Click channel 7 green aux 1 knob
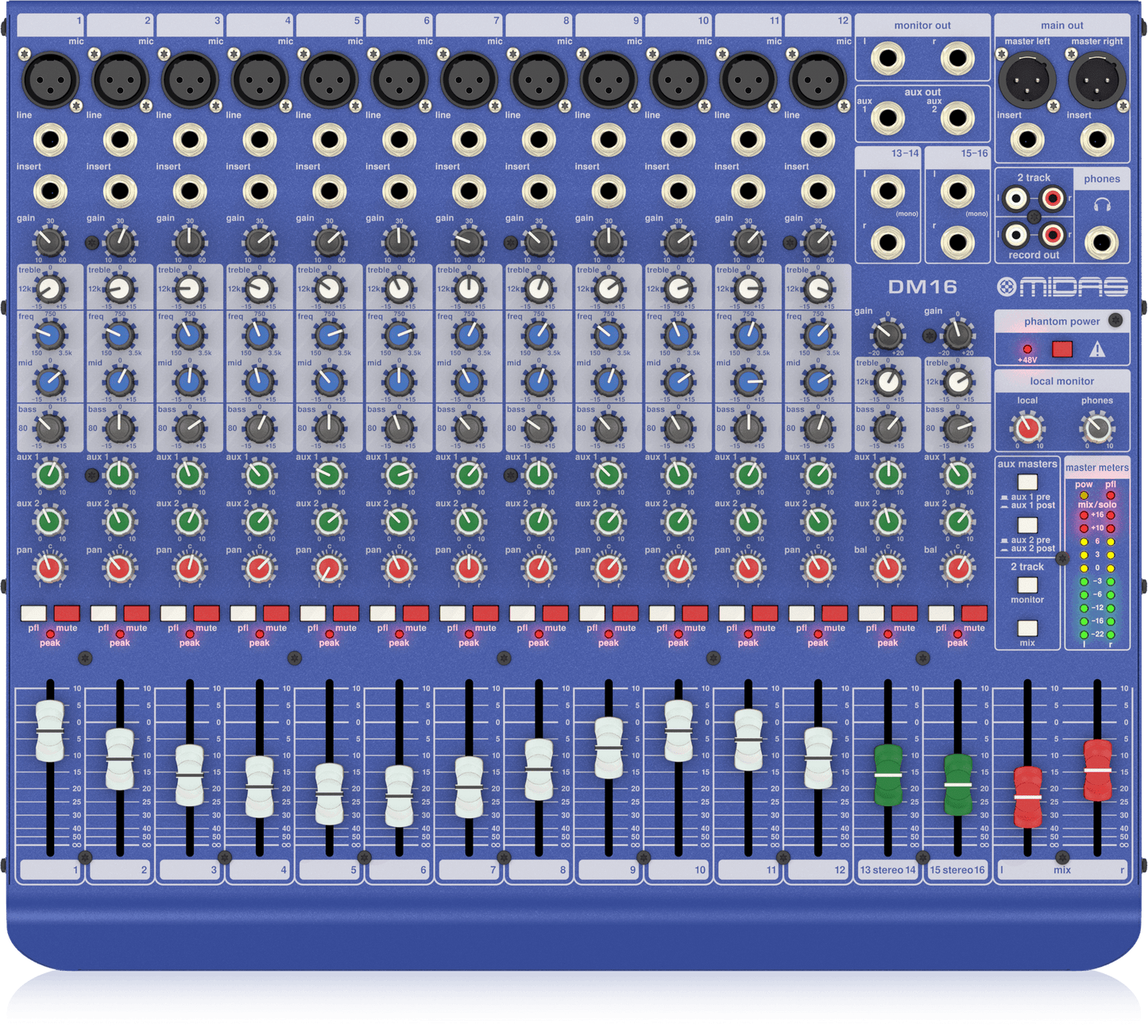The width and height of the screenshot is (1148, 1036). (469, 475)
